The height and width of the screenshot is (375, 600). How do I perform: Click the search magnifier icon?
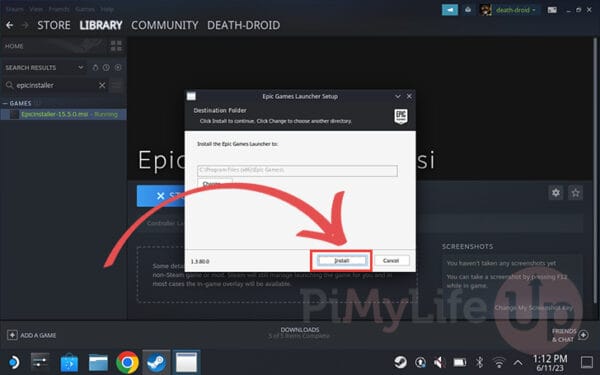click(x=10, y=85)
